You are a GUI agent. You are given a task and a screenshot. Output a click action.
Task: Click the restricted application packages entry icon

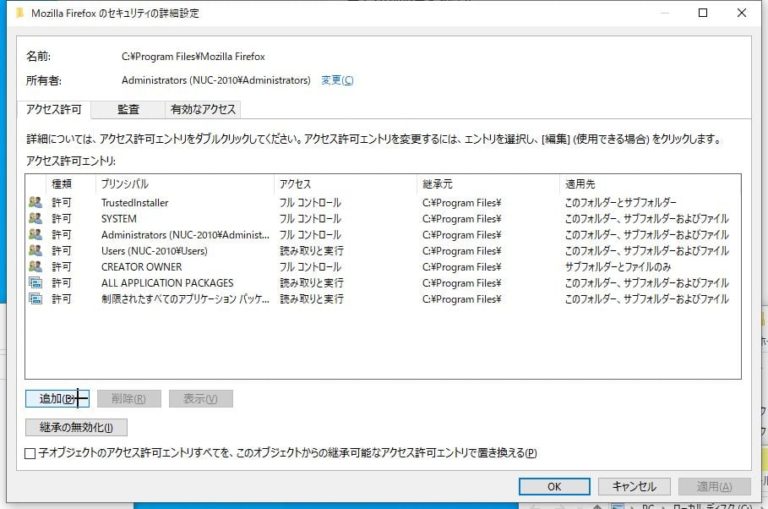pos(35,298)
